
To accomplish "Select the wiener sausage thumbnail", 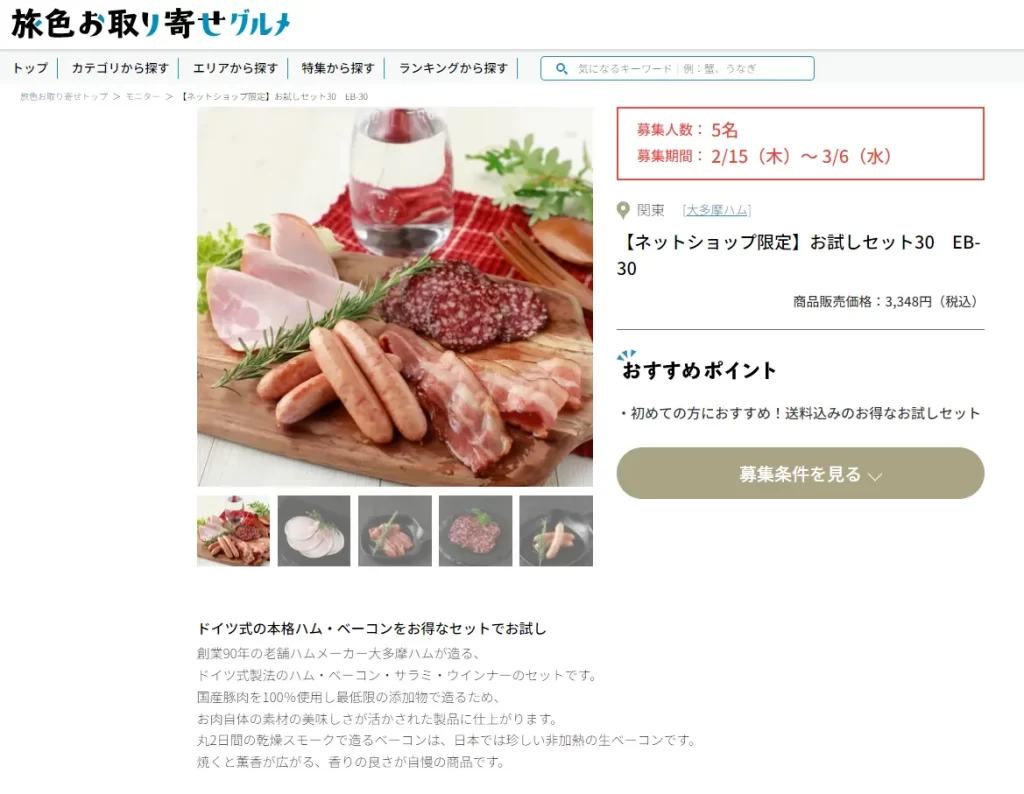I will [x=556, y=531].
